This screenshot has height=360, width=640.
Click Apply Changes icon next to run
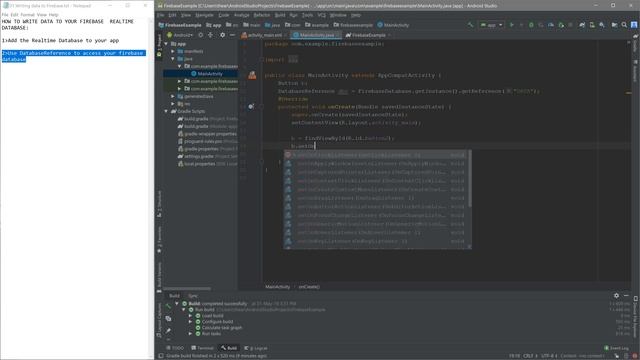click(x=521, y=25)
